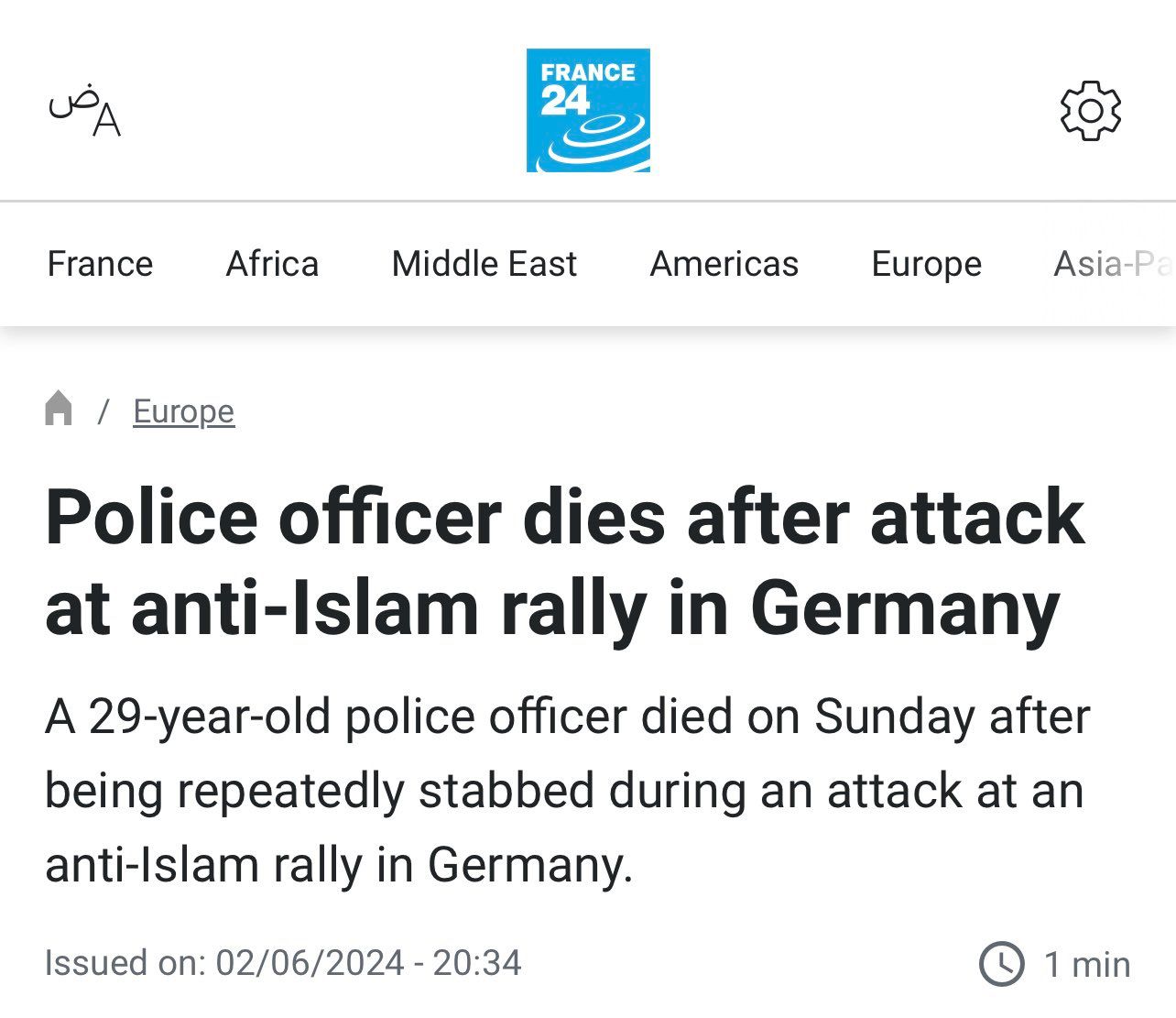Click the '1 min' reading time label
Screen dimensions: 1176x1018
pyautogui.click(x=1087, y=964)
